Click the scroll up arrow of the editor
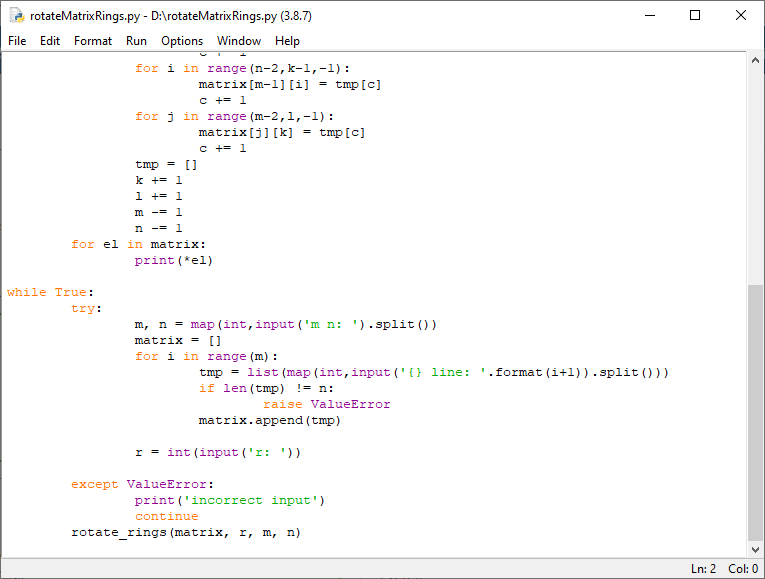Screen dimensions: 765x579 click(x=755, y=61)
